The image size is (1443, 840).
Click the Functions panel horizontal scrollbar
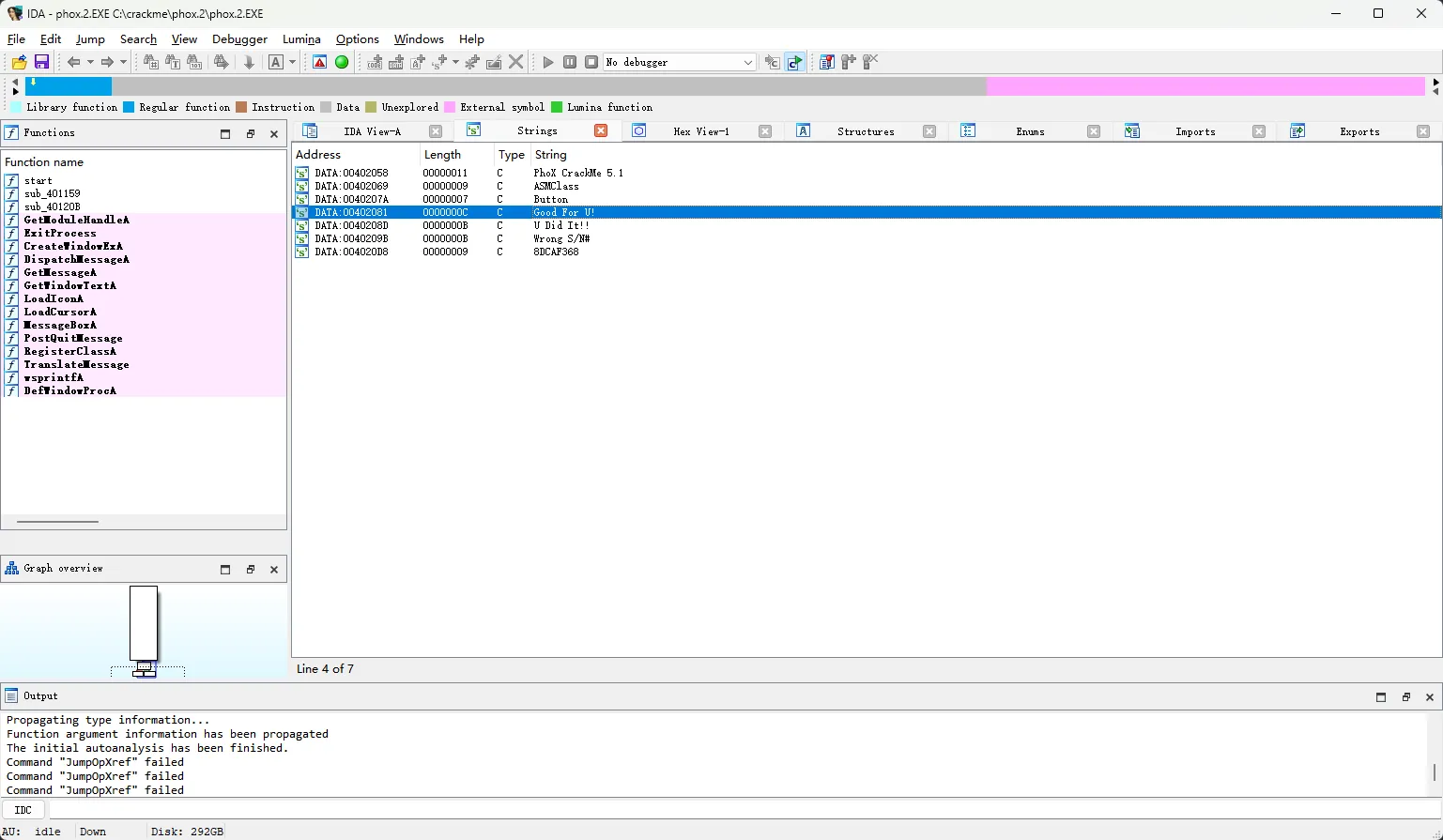point(57,522)
